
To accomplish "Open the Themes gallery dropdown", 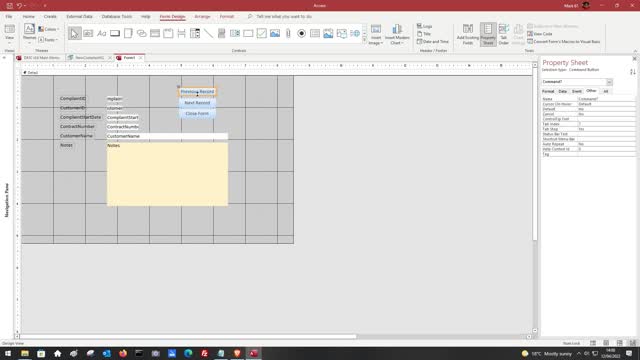I will pos(29,34).
